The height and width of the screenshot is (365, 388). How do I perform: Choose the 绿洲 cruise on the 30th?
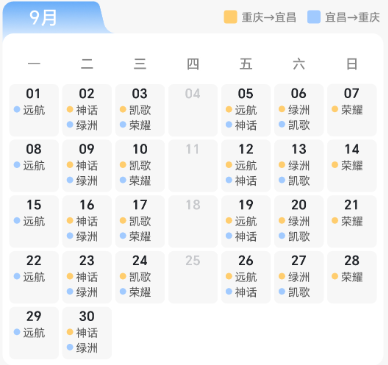click(87, 348)
